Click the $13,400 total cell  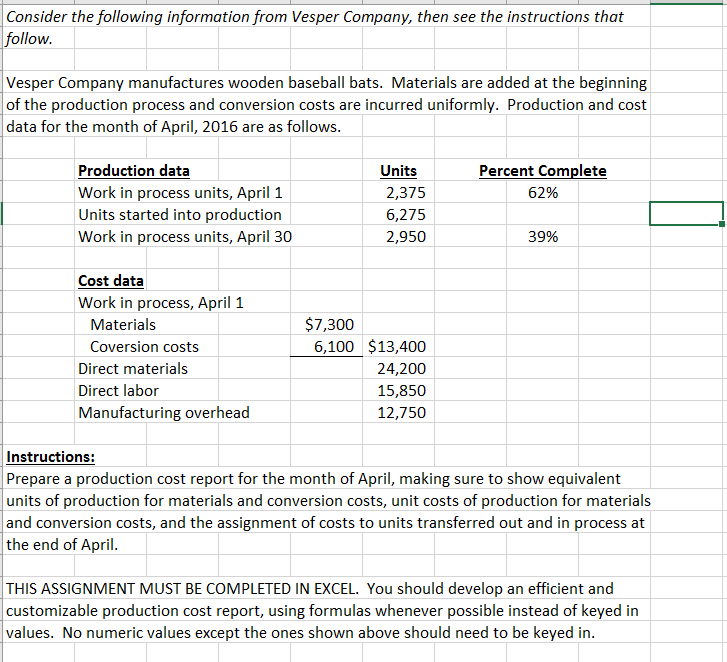397,347
